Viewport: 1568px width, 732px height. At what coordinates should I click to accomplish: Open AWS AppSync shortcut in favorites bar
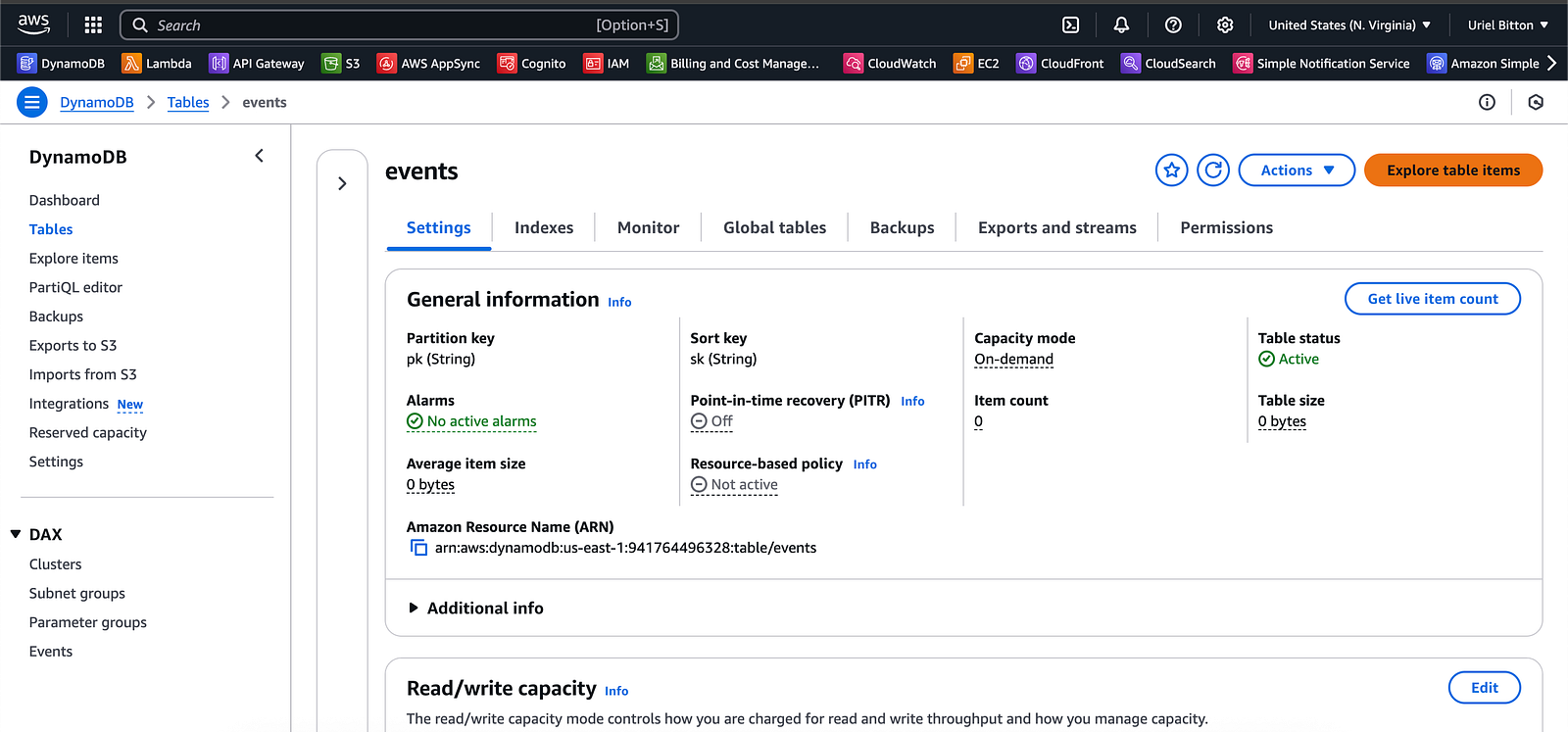[x=429, y=64]
